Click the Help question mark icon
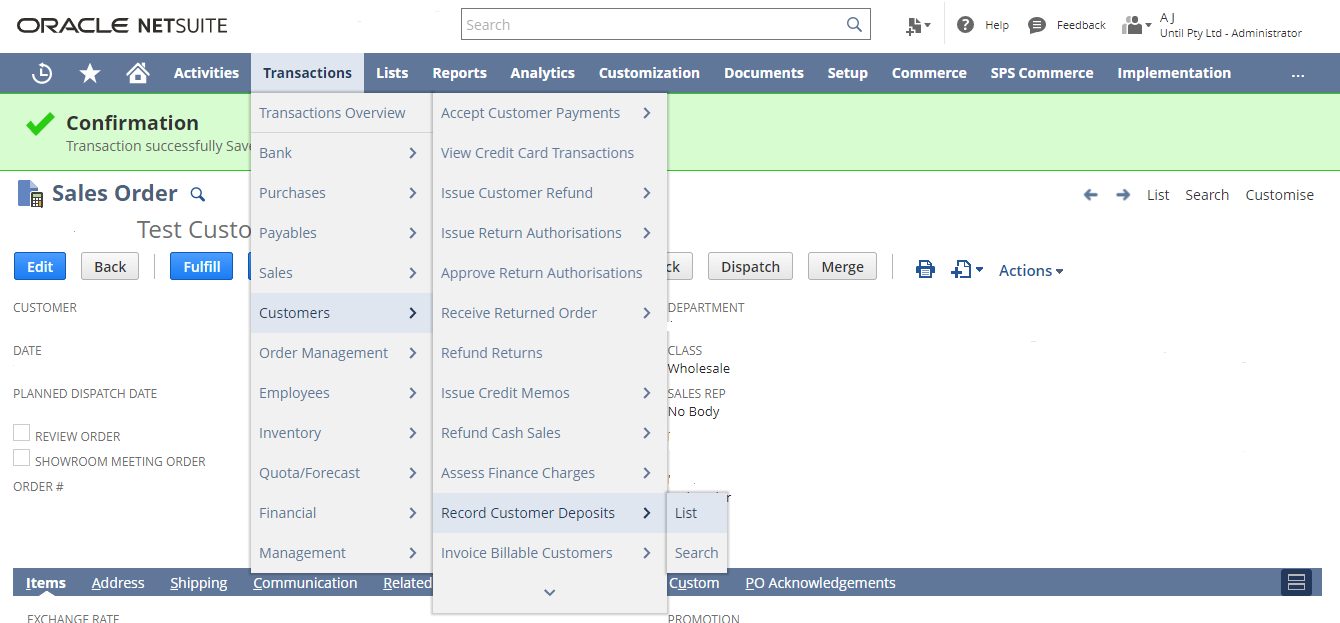This screenshot has height=623, width=1340. pyautogui.click(x=965, y=25)
